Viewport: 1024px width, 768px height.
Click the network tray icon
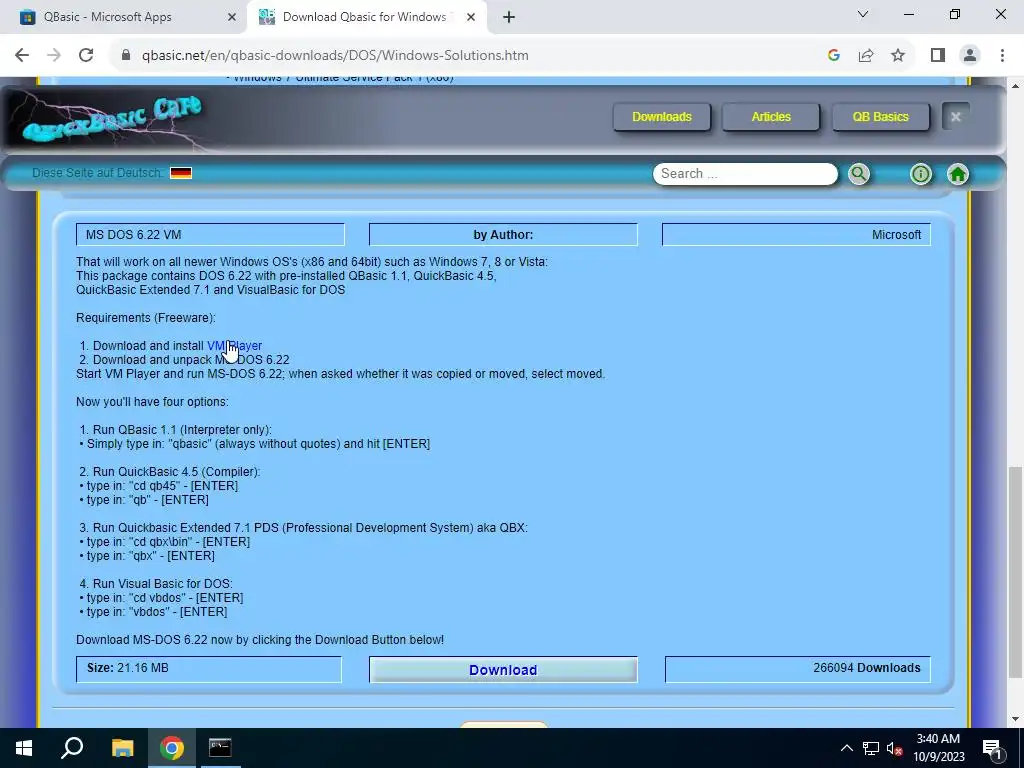point(871,748)
